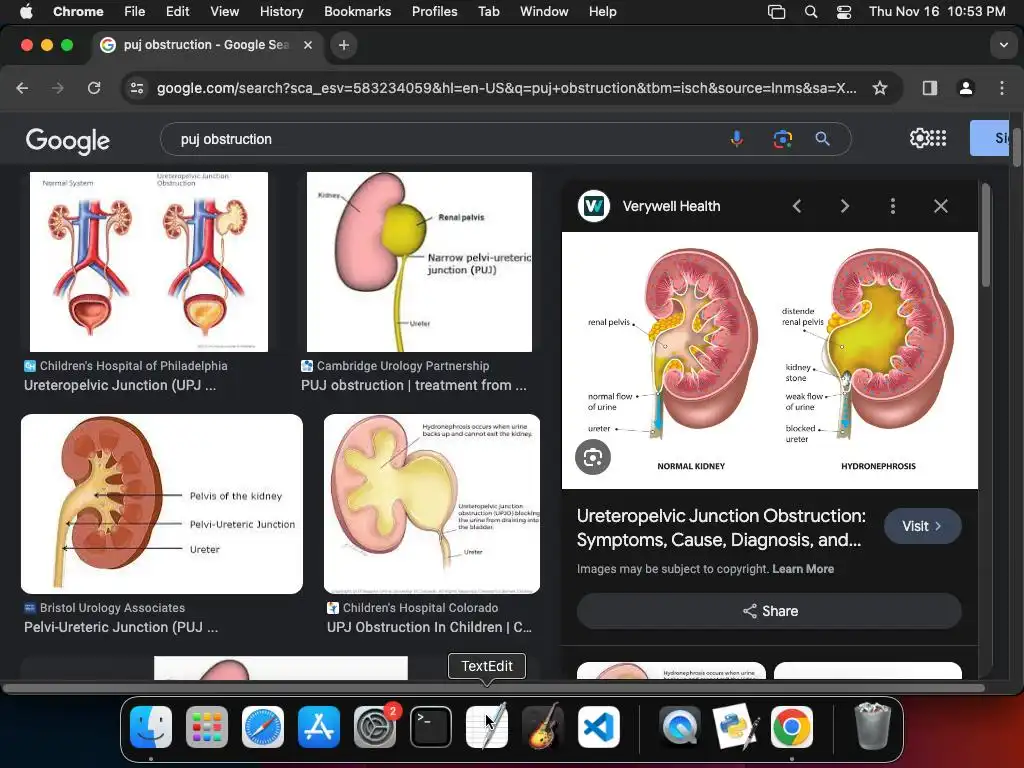Open the History menu
Viewport: 1024px width, 768px height.
pos(281,12)
